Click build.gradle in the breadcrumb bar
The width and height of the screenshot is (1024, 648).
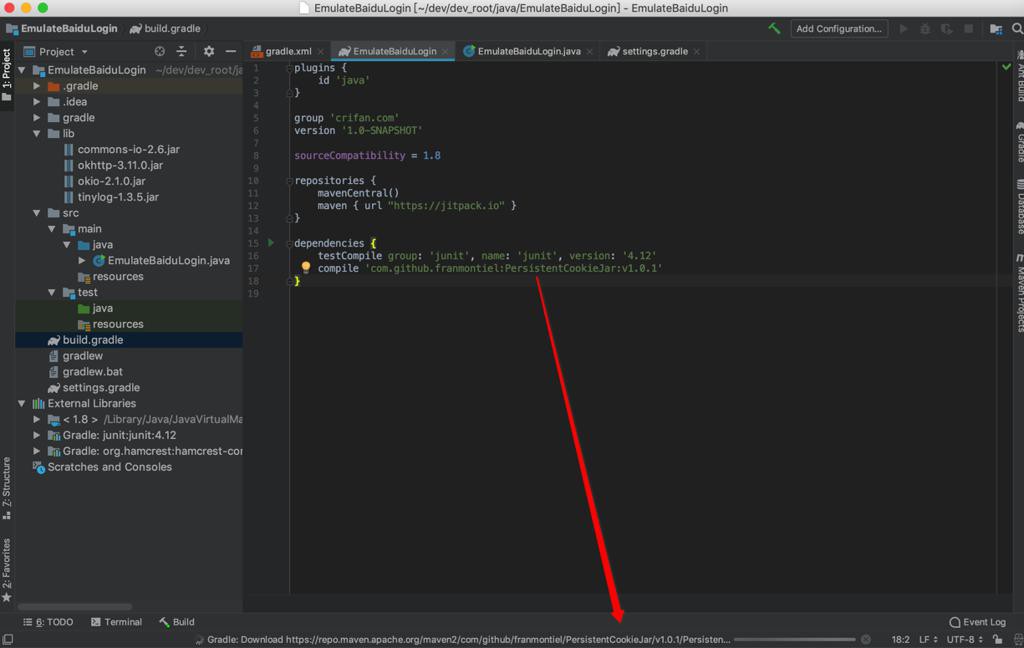[x=165, y=28]
